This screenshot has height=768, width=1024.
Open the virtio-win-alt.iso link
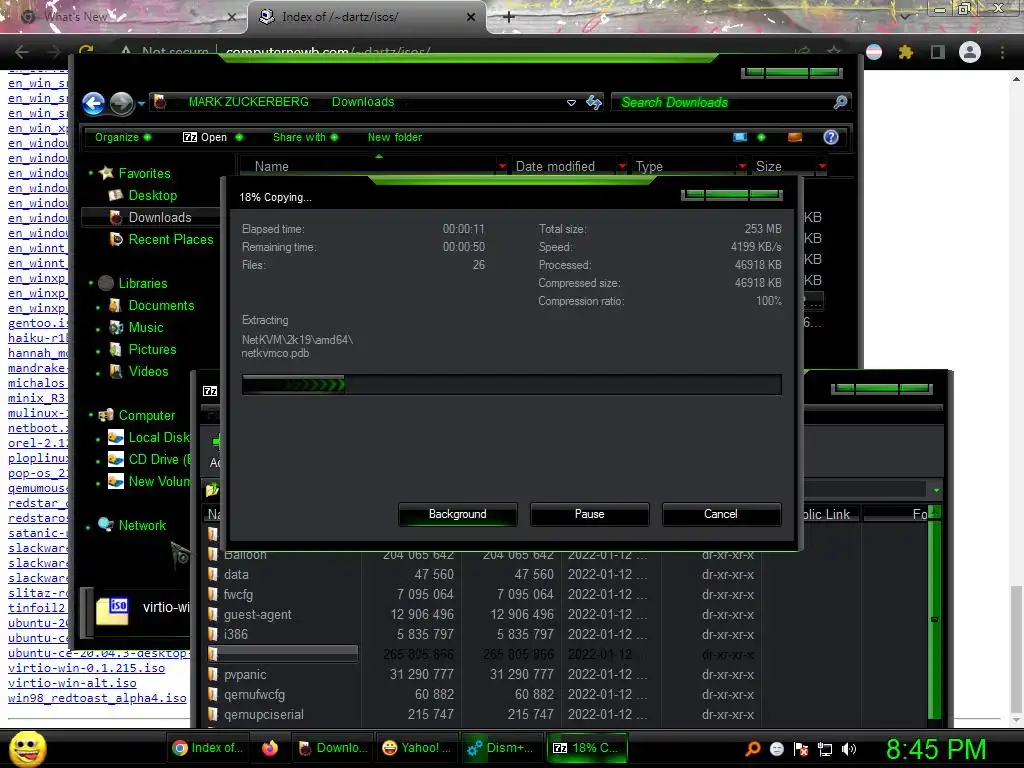point(72,683)
